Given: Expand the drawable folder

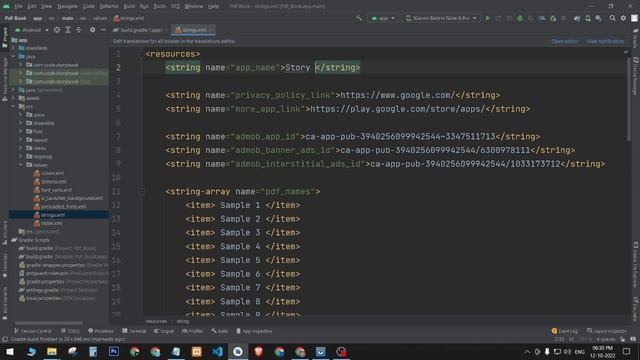Looking at the screenshot, I should coord(21,123).
